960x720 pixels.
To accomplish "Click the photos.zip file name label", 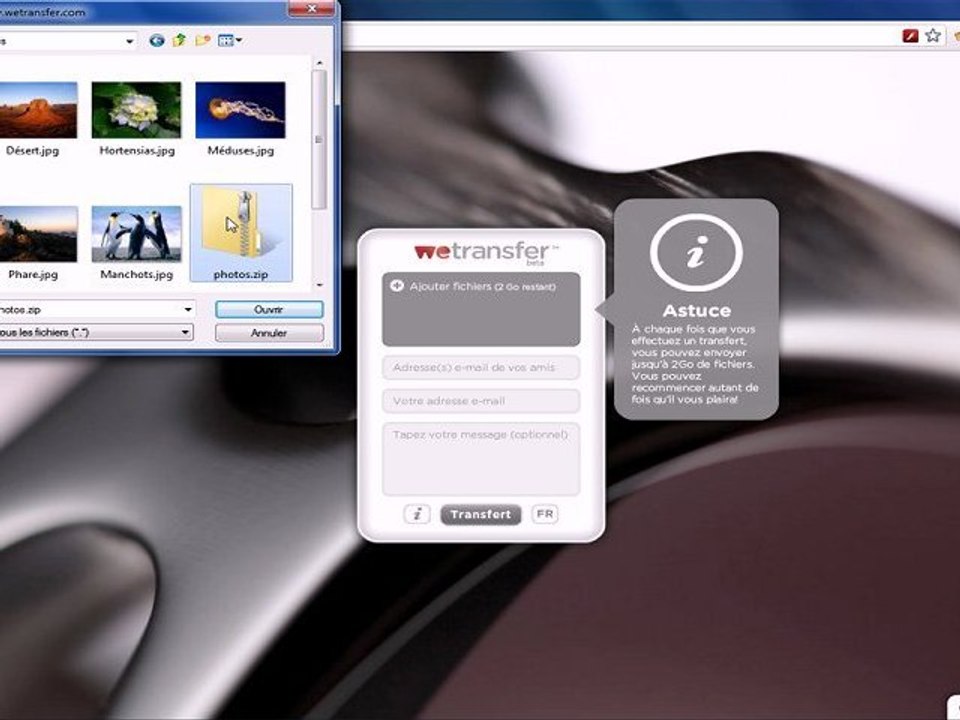I will tap(241, 274).
